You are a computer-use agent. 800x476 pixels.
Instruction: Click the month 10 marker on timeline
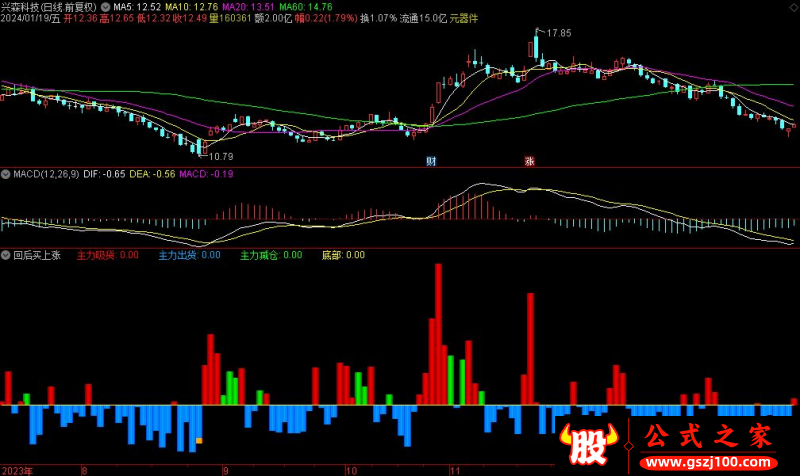(x=351, y=471)
